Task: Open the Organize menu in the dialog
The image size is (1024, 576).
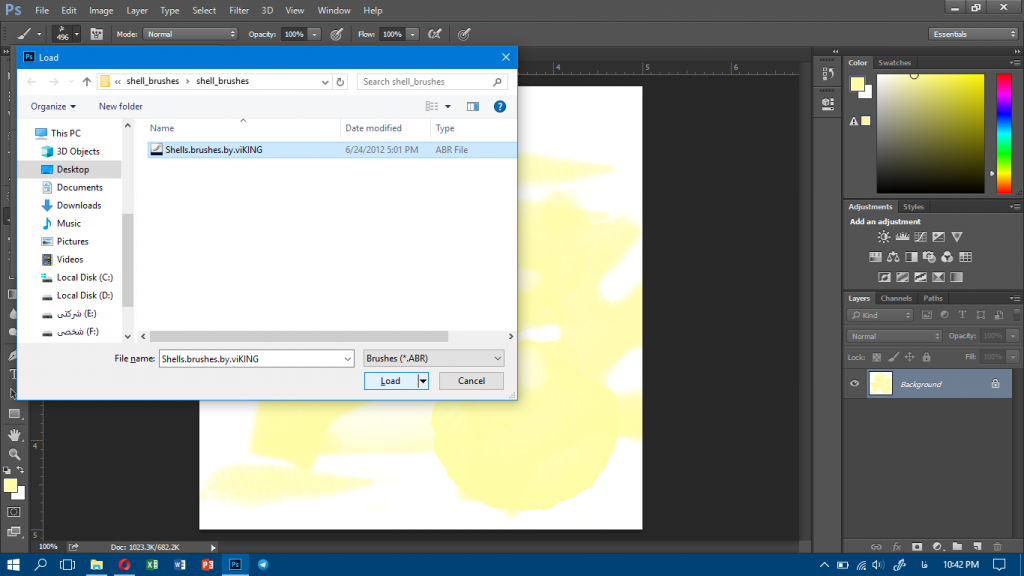Action: point(53,106)
